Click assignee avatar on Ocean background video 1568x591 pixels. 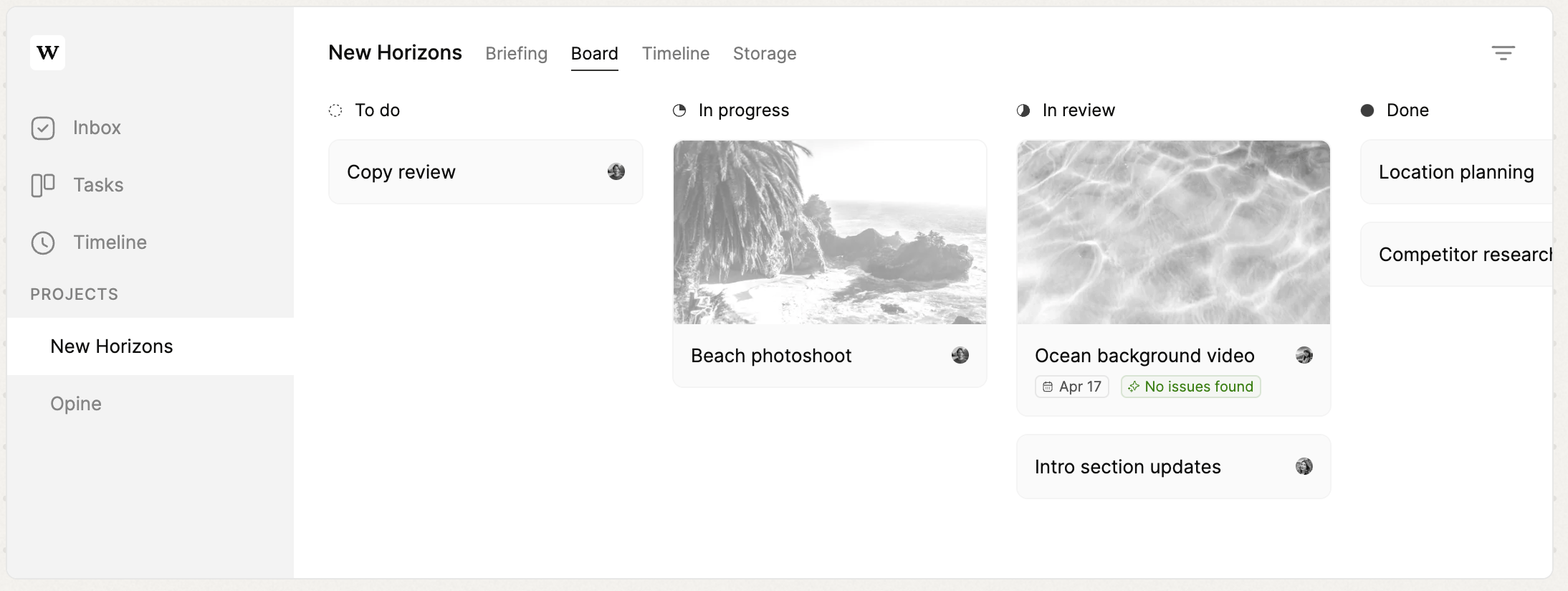1304,355
